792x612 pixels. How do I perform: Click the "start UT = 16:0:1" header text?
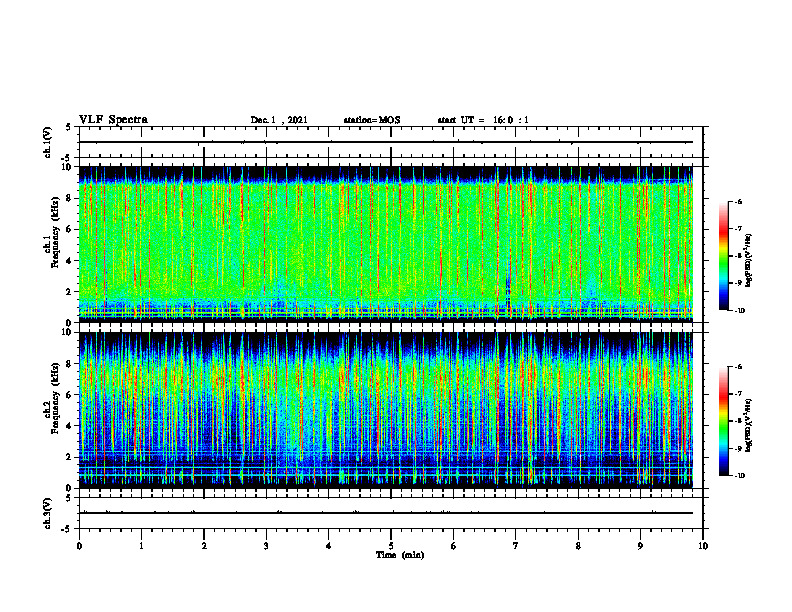483,120
